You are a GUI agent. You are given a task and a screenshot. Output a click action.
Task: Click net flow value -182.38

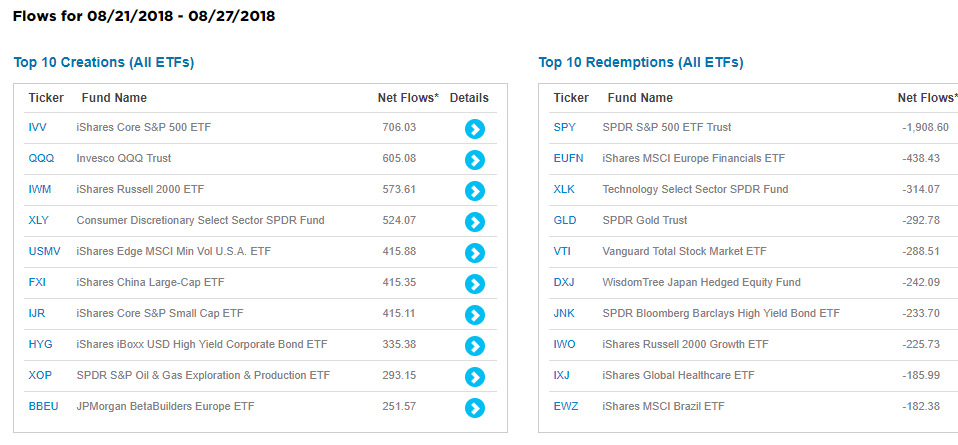tap(921, 406)
